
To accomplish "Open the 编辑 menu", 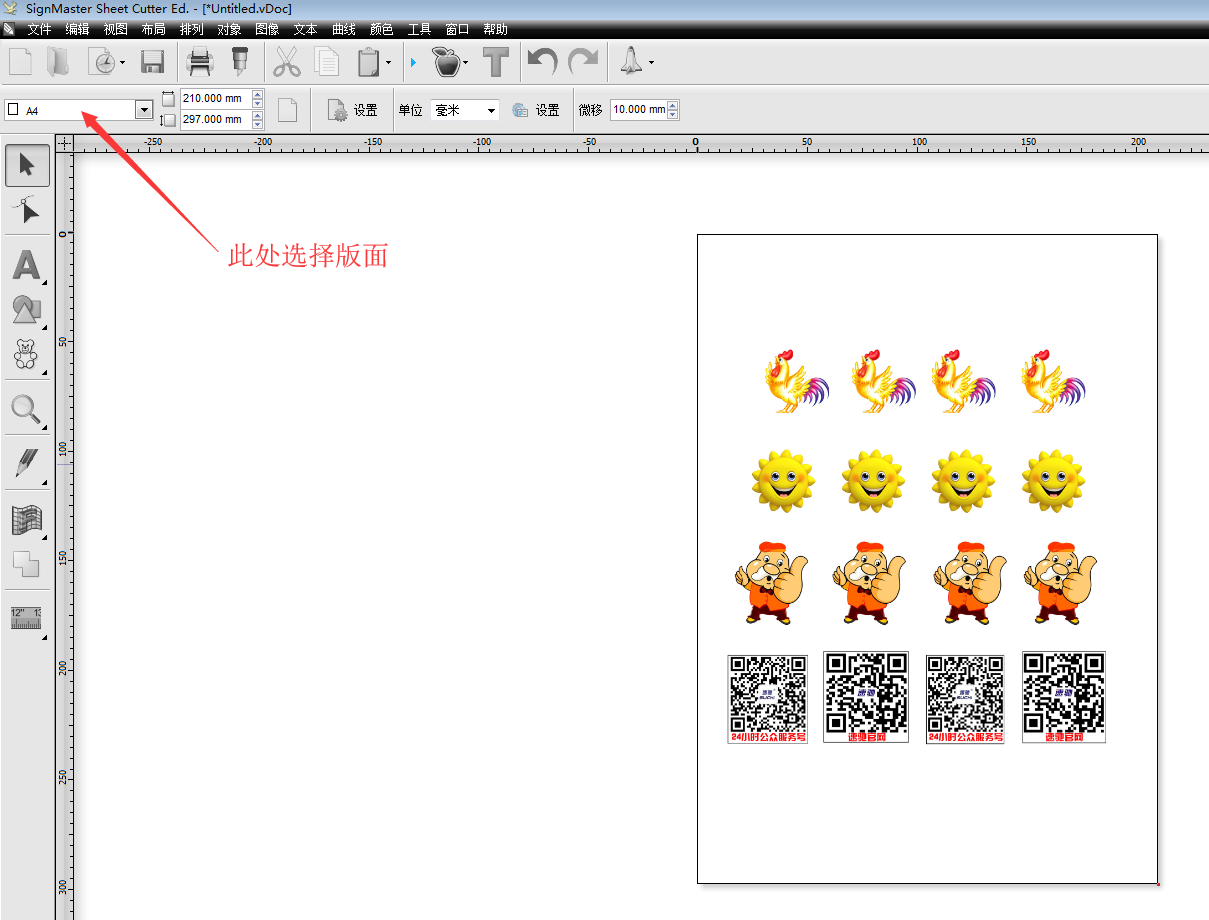I will pyautogui.click(x=77, y=30).
